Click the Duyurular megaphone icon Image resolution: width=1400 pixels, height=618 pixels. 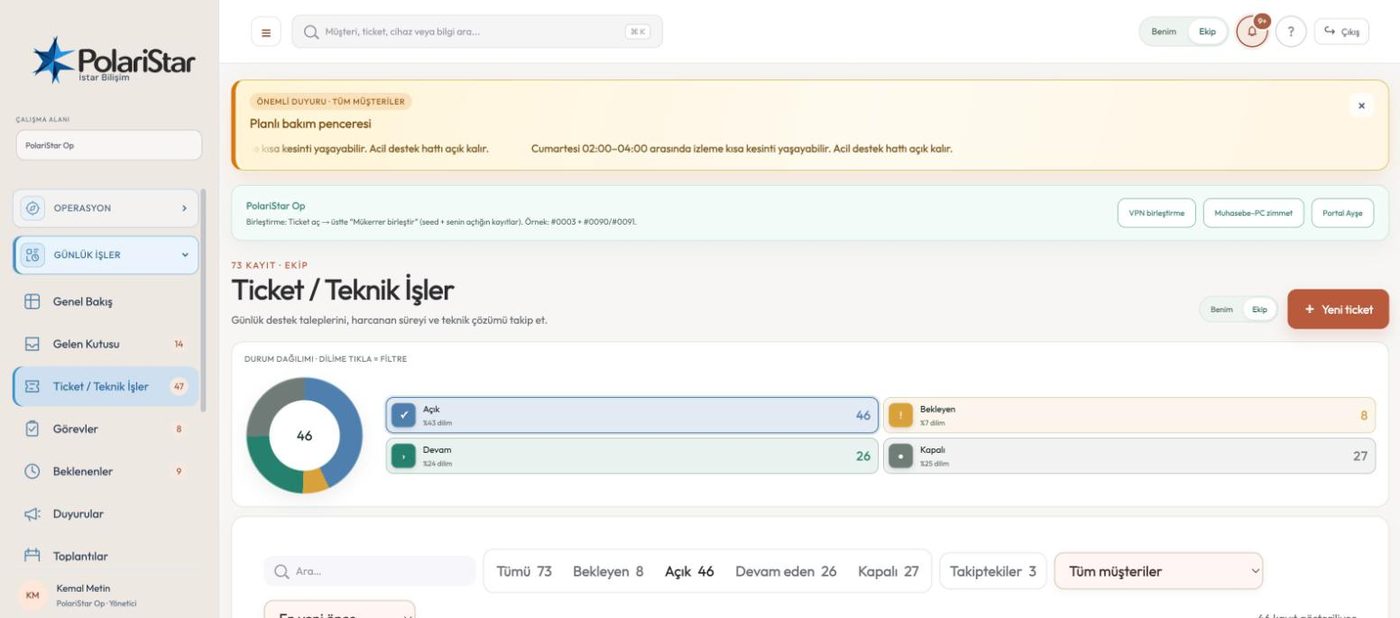pyautogui.click(x=32, y=514)
